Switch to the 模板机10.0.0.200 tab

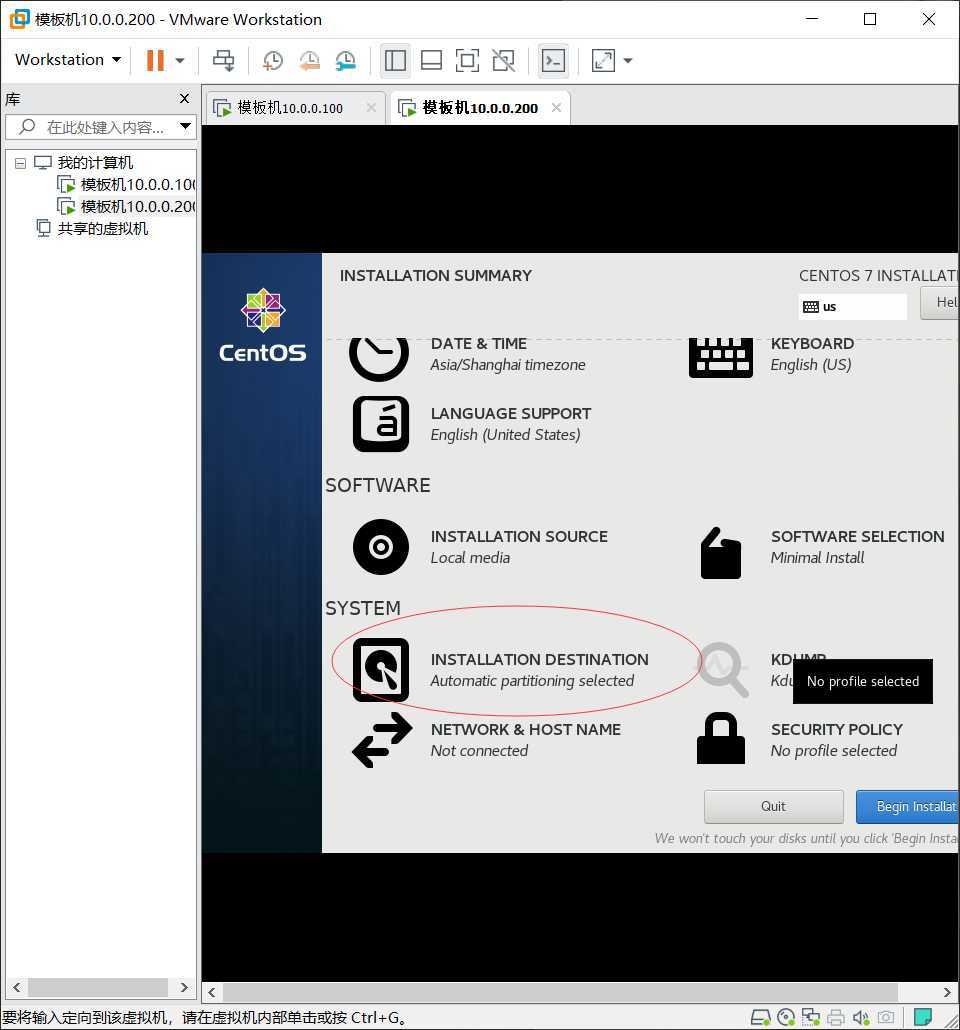480,108
